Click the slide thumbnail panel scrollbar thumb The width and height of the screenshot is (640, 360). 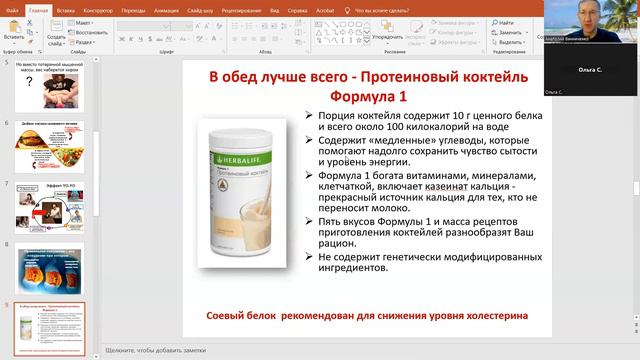[x=96, y=174]
